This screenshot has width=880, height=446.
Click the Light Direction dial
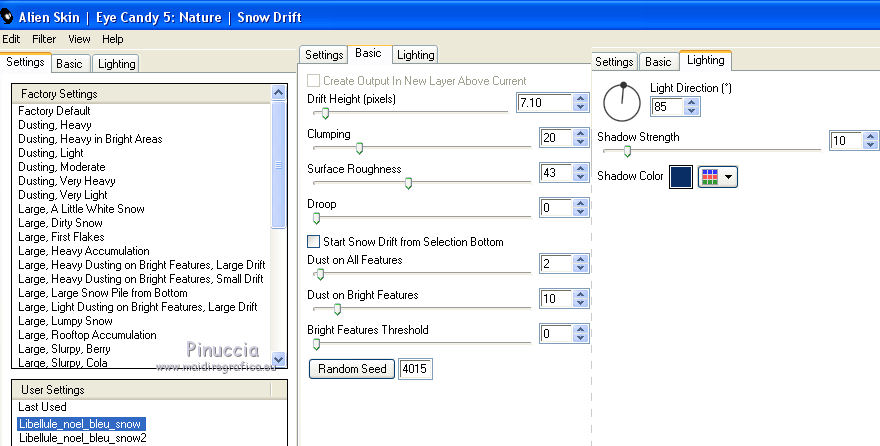point(622,102)
